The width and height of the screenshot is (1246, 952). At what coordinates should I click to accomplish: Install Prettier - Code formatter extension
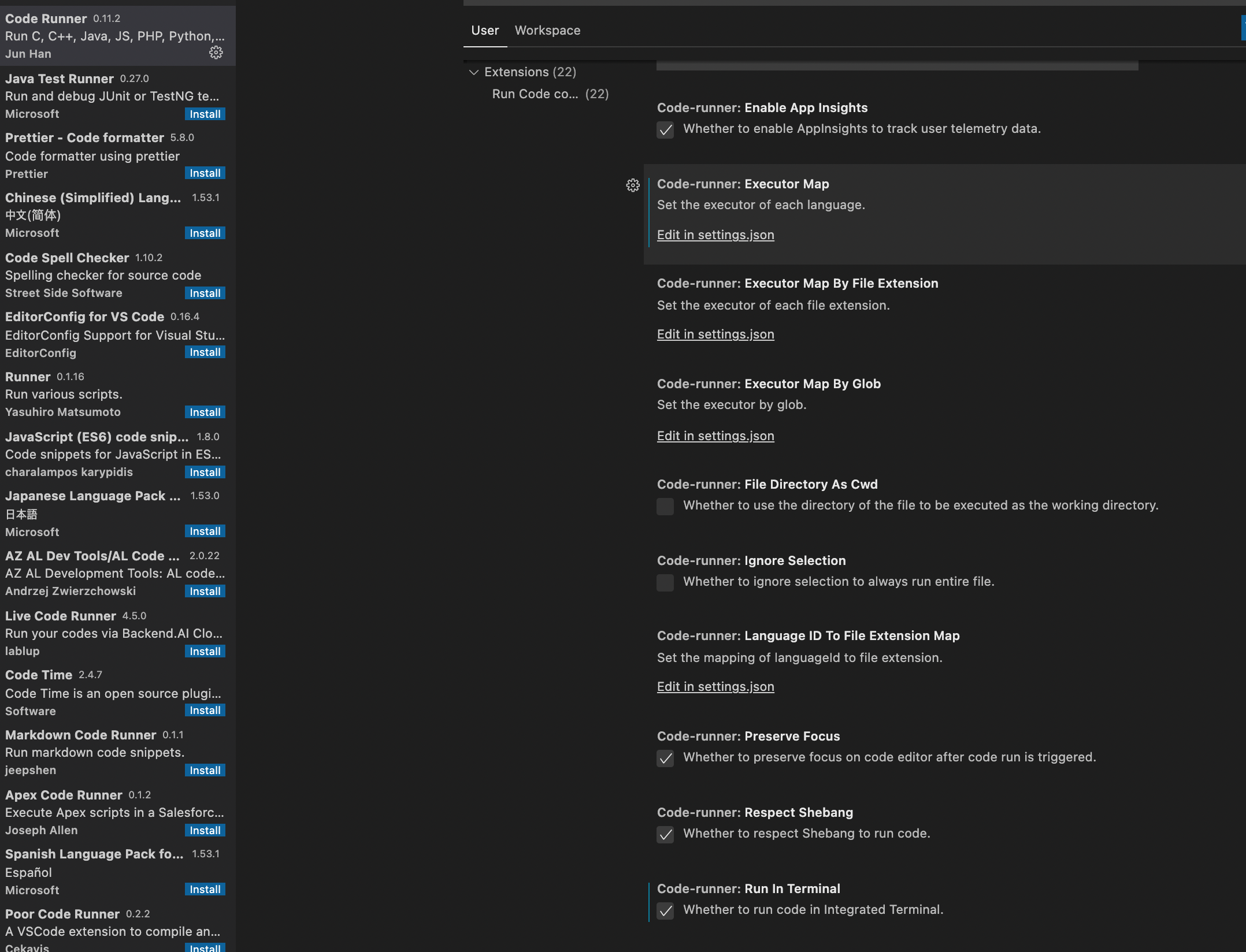tap(205, 173)
